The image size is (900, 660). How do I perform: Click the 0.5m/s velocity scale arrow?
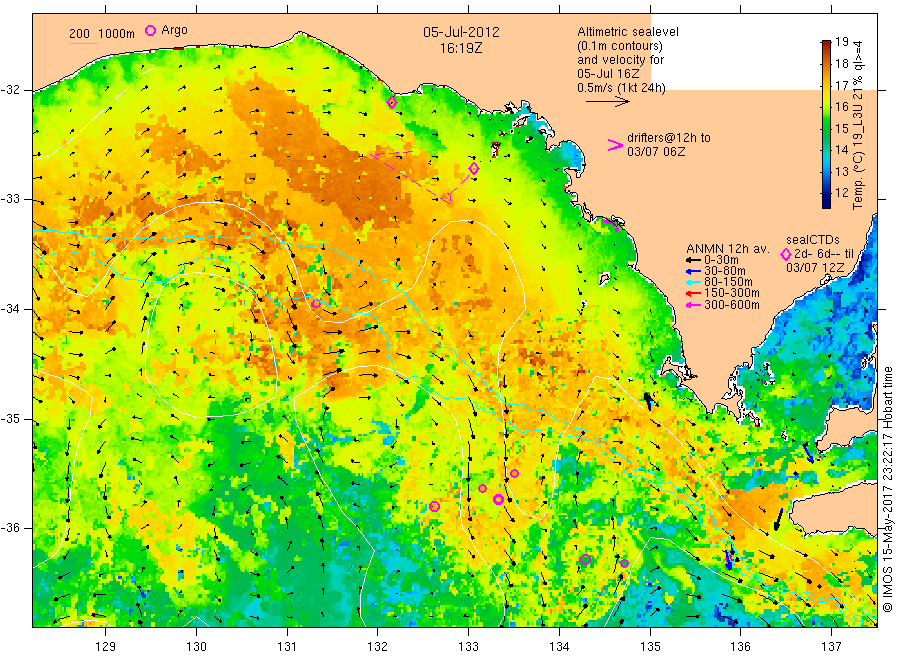pyautogui.click(x=607, y=102)
